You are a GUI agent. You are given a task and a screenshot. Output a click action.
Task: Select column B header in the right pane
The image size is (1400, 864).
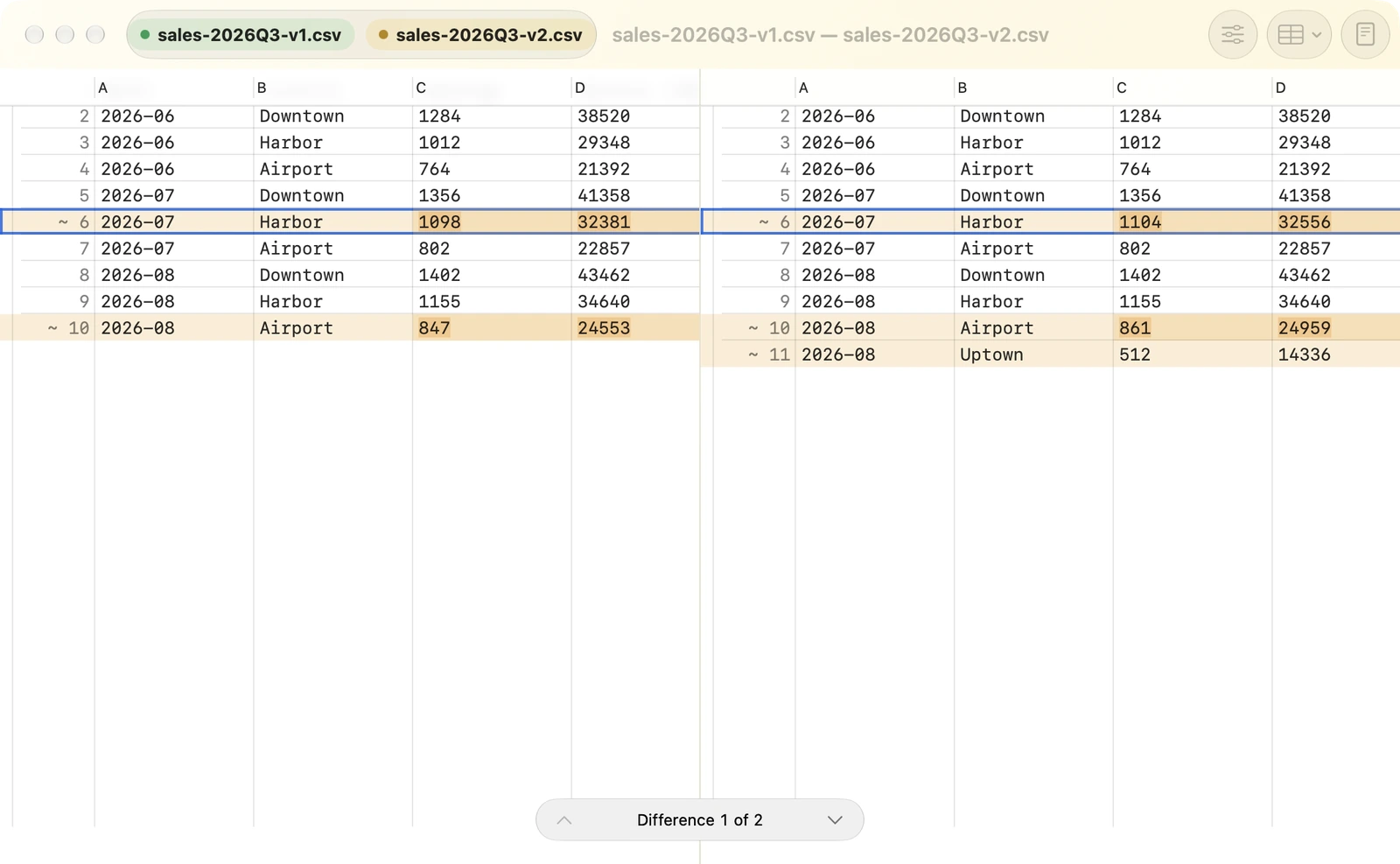coord(962,88)
